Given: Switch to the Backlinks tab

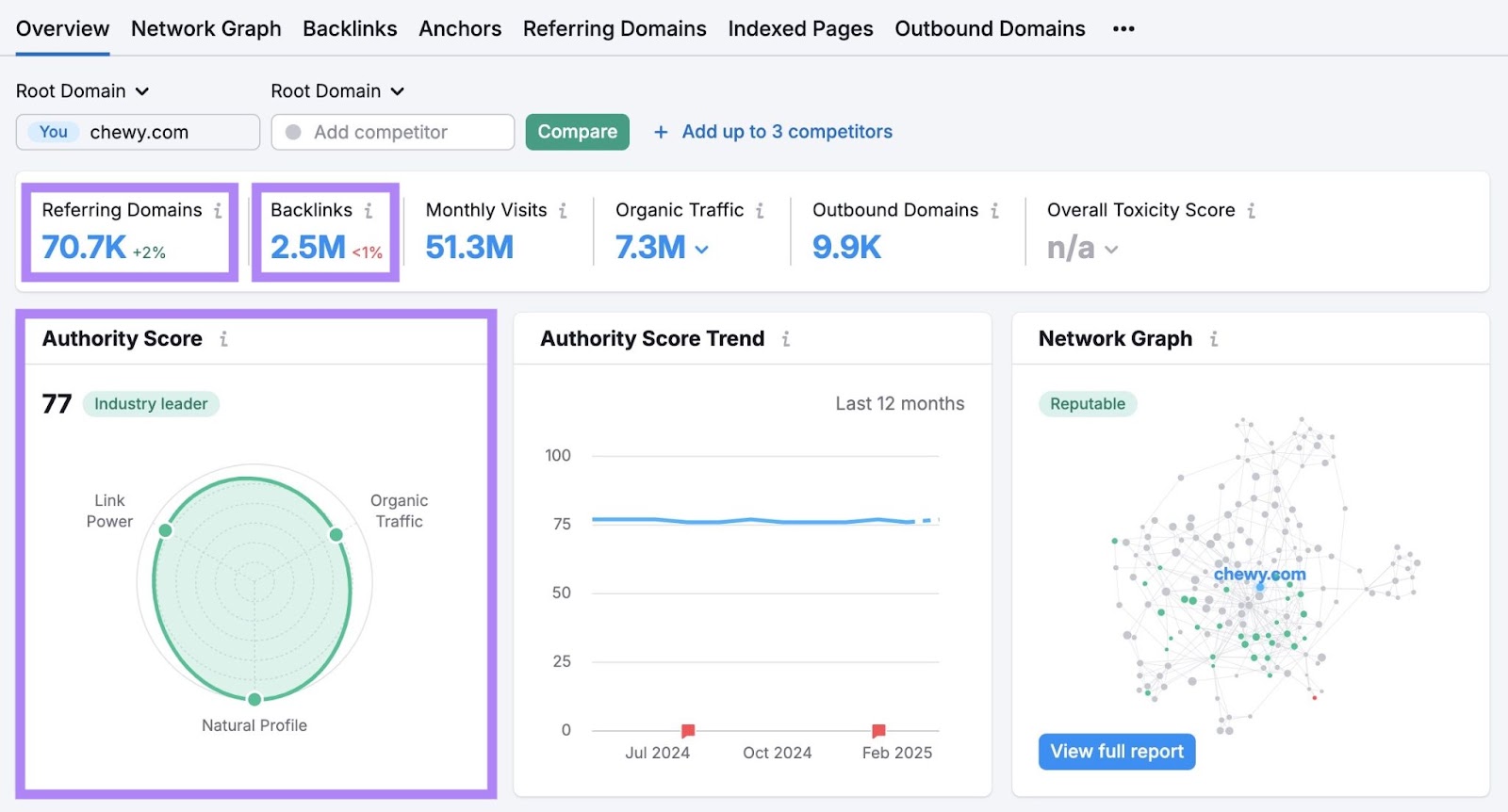Looking at the screenshot, I should click(x=350, y=29).
